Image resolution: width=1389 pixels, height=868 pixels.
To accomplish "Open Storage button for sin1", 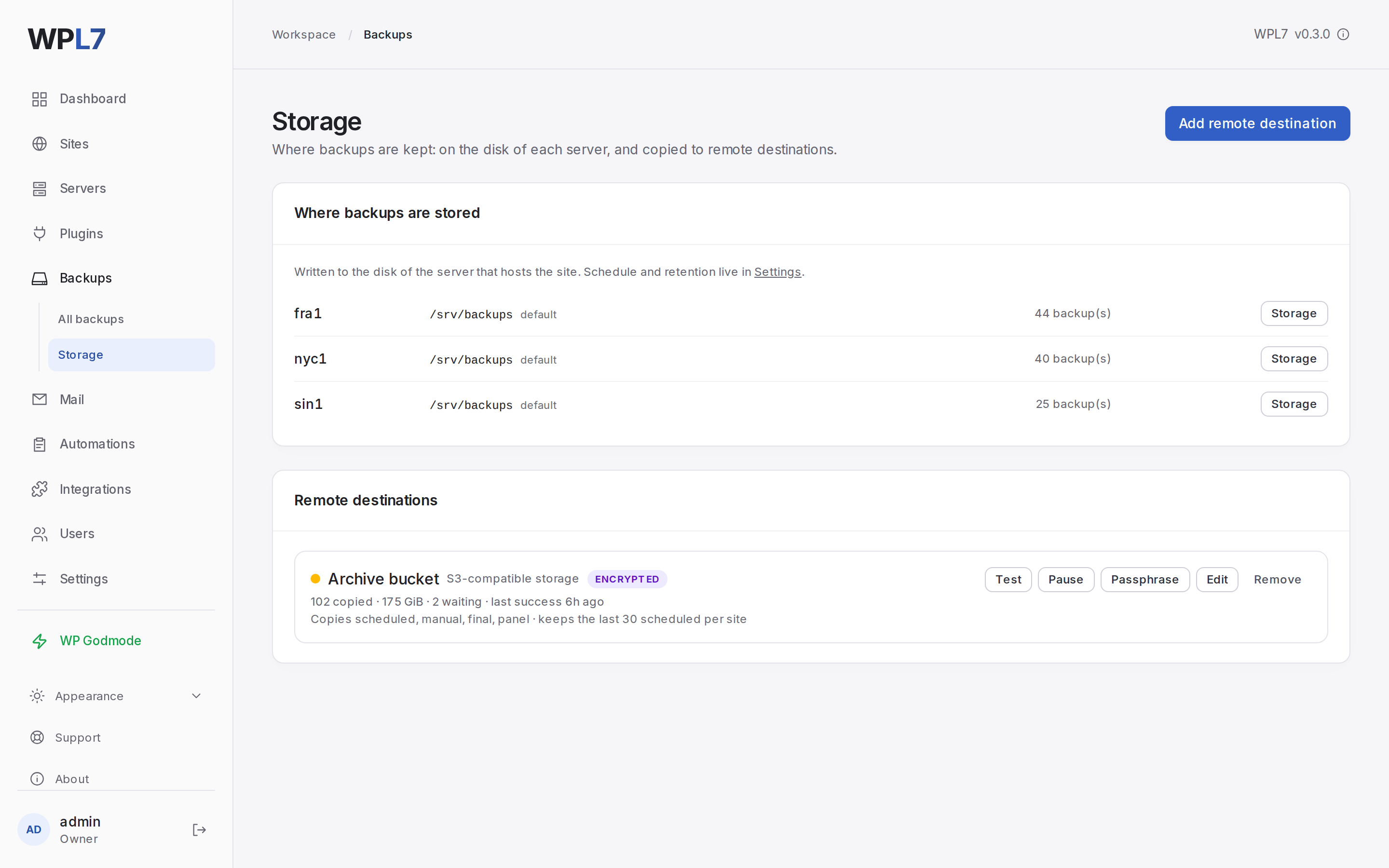I will point(1294,404).
